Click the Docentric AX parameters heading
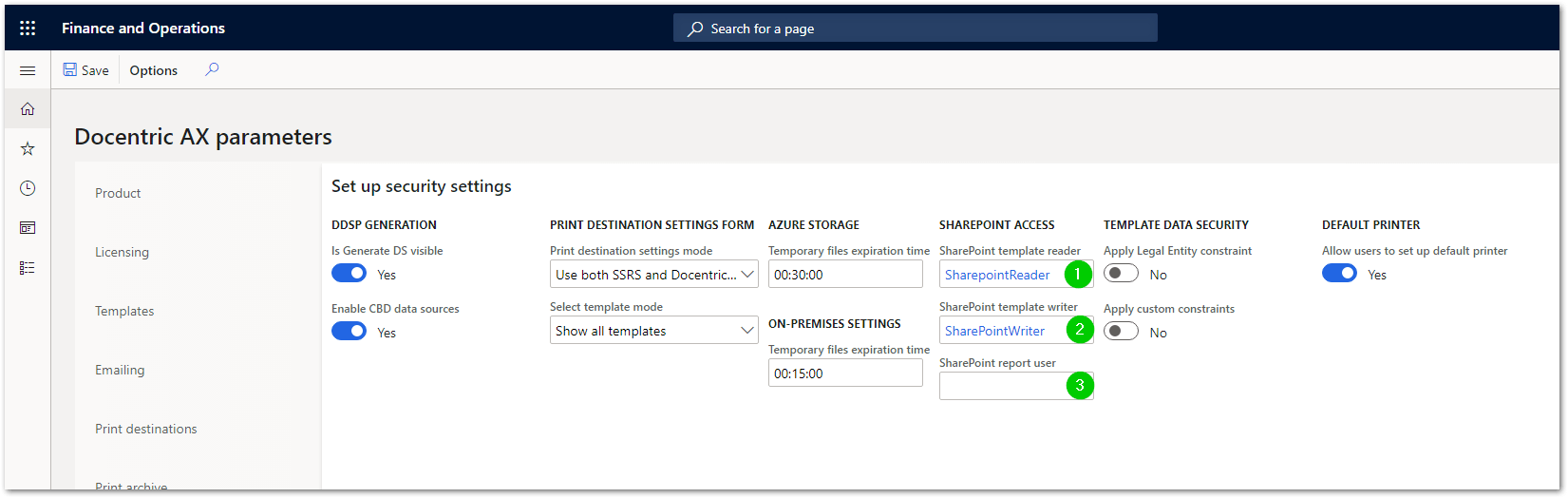The height and width of the screenshot is (498, 1568). pyautogui.click(x=203, y=137)
